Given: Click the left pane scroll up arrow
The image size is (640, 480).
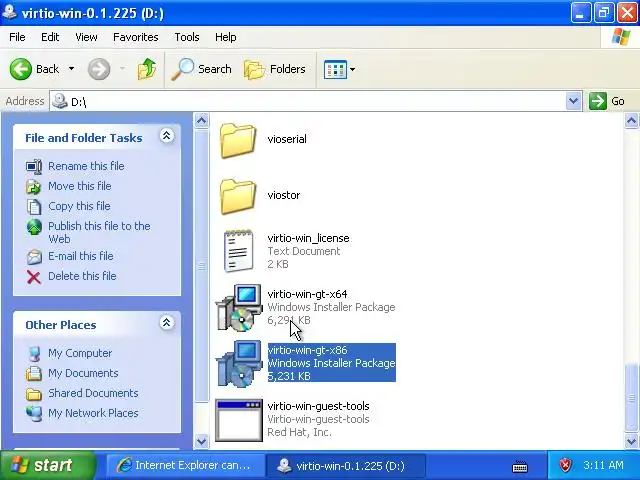Looking at the screenshot, I should (201, 121).
